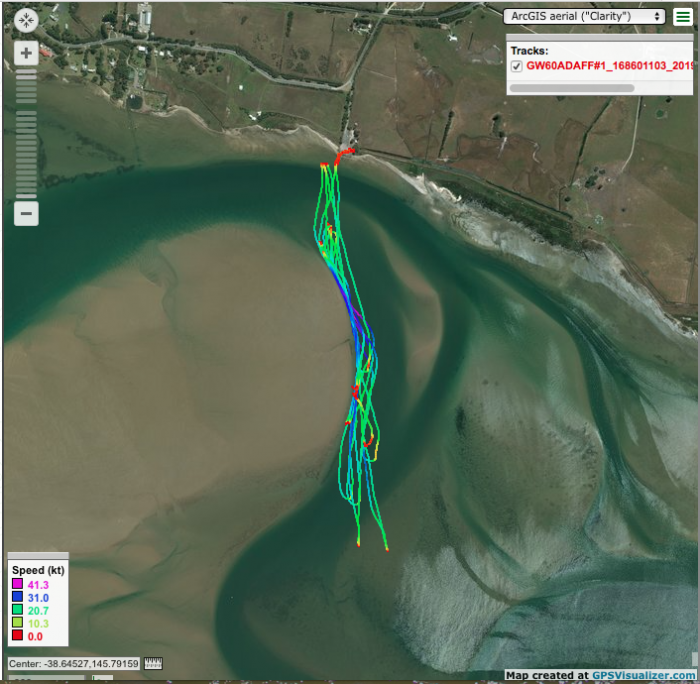Click the magenta 41.3 kt speed swatch
700x684 pixels.
[x=17, y=584]
